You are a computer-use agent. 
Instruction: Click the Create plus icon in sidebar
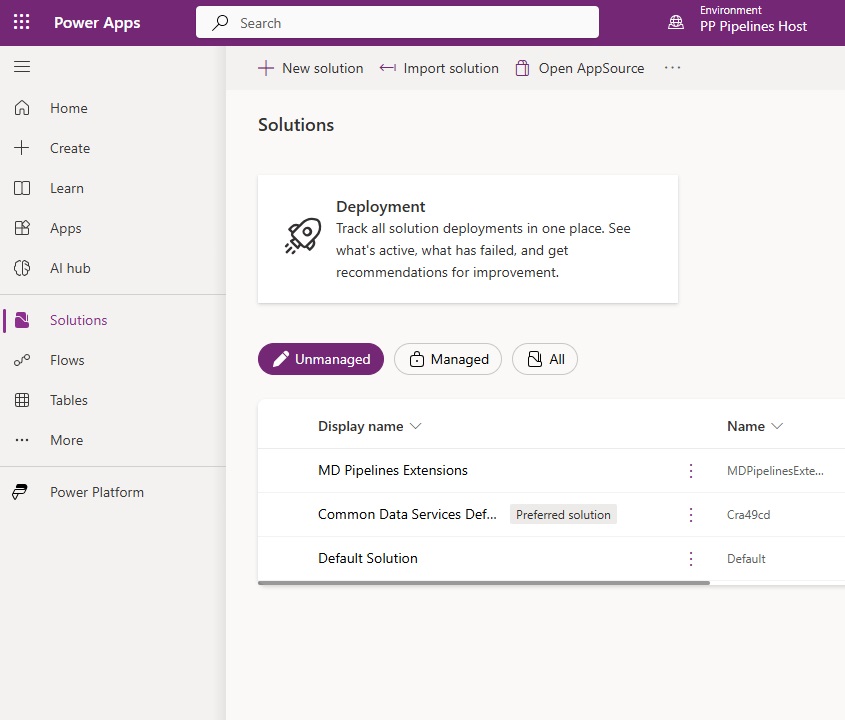tap(22, 148)
